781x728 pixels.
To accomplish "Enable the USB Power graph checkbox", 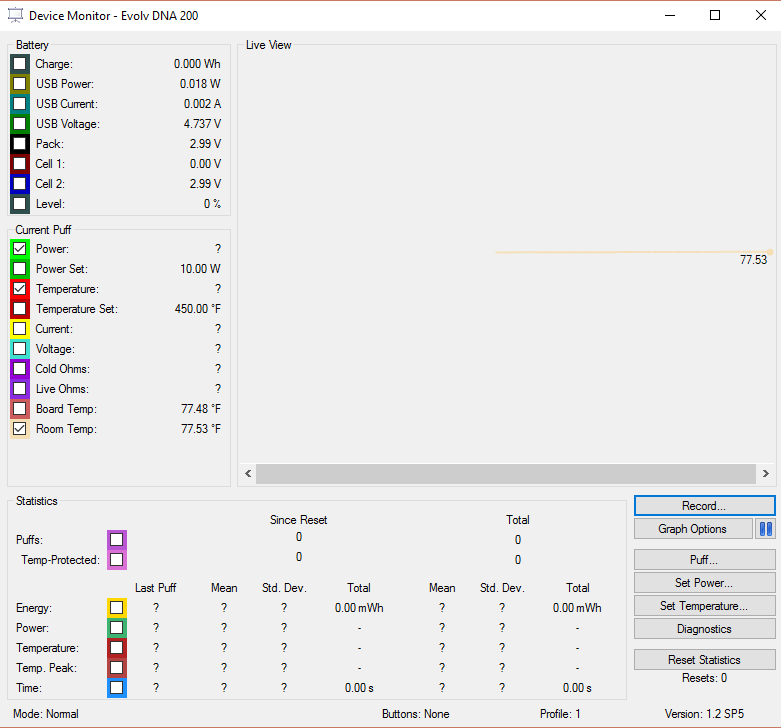I will [20, 84].
